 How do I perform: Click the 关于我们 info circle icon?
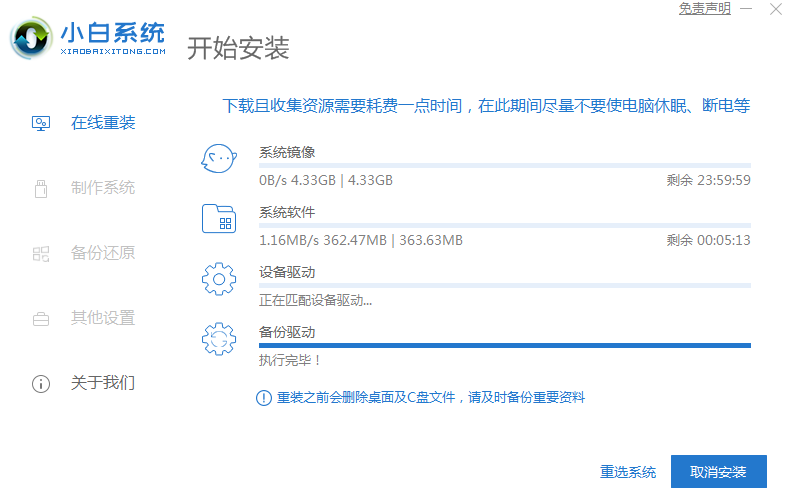point(41,383)
